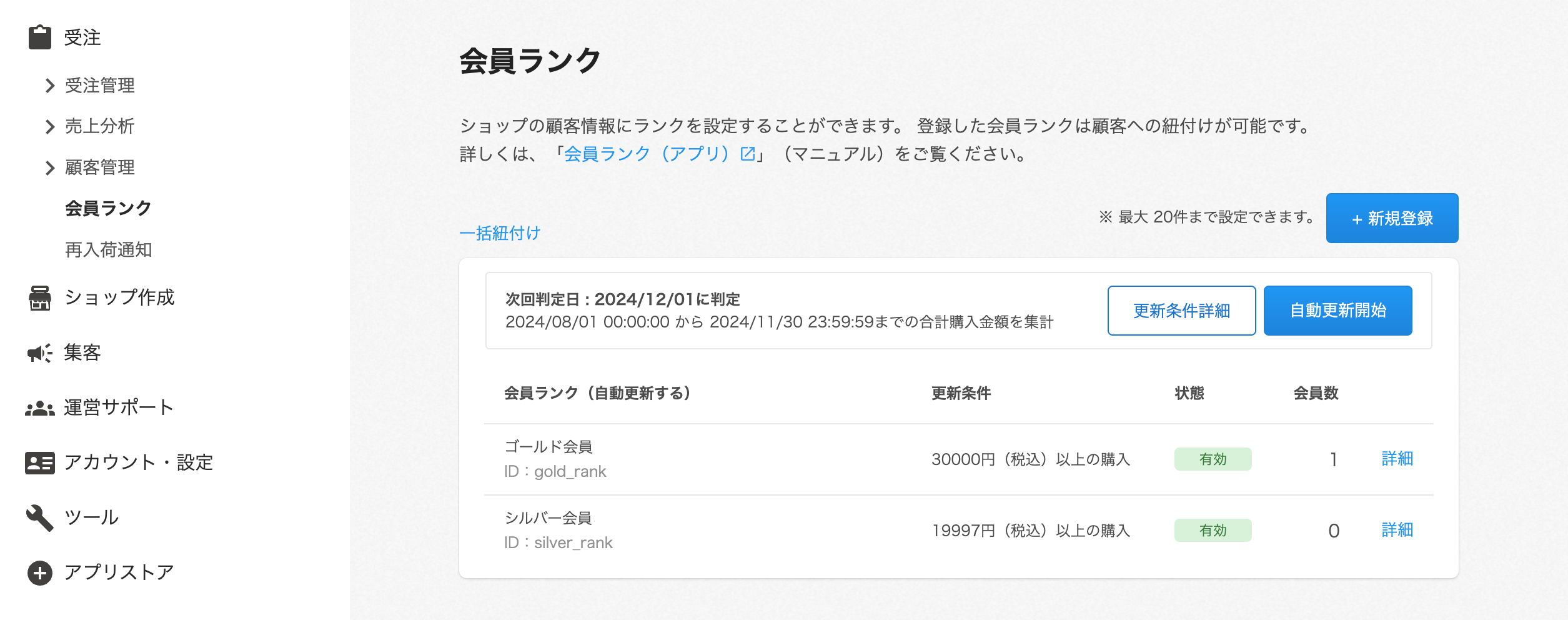This screenshot has height=620, width=1568.
Task: Click the ショップ作成 storefront icon
Action: pos(40,297)
